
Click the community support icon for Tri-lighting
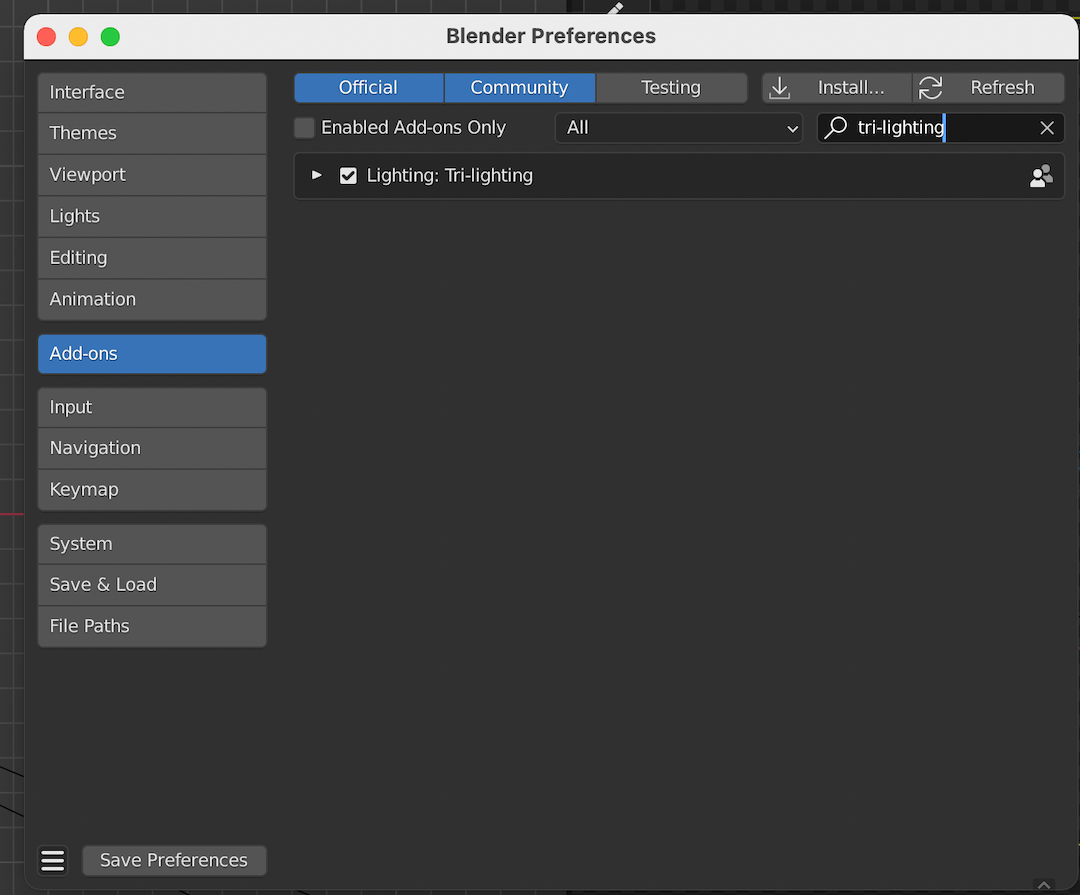(x=1041, y=176)
